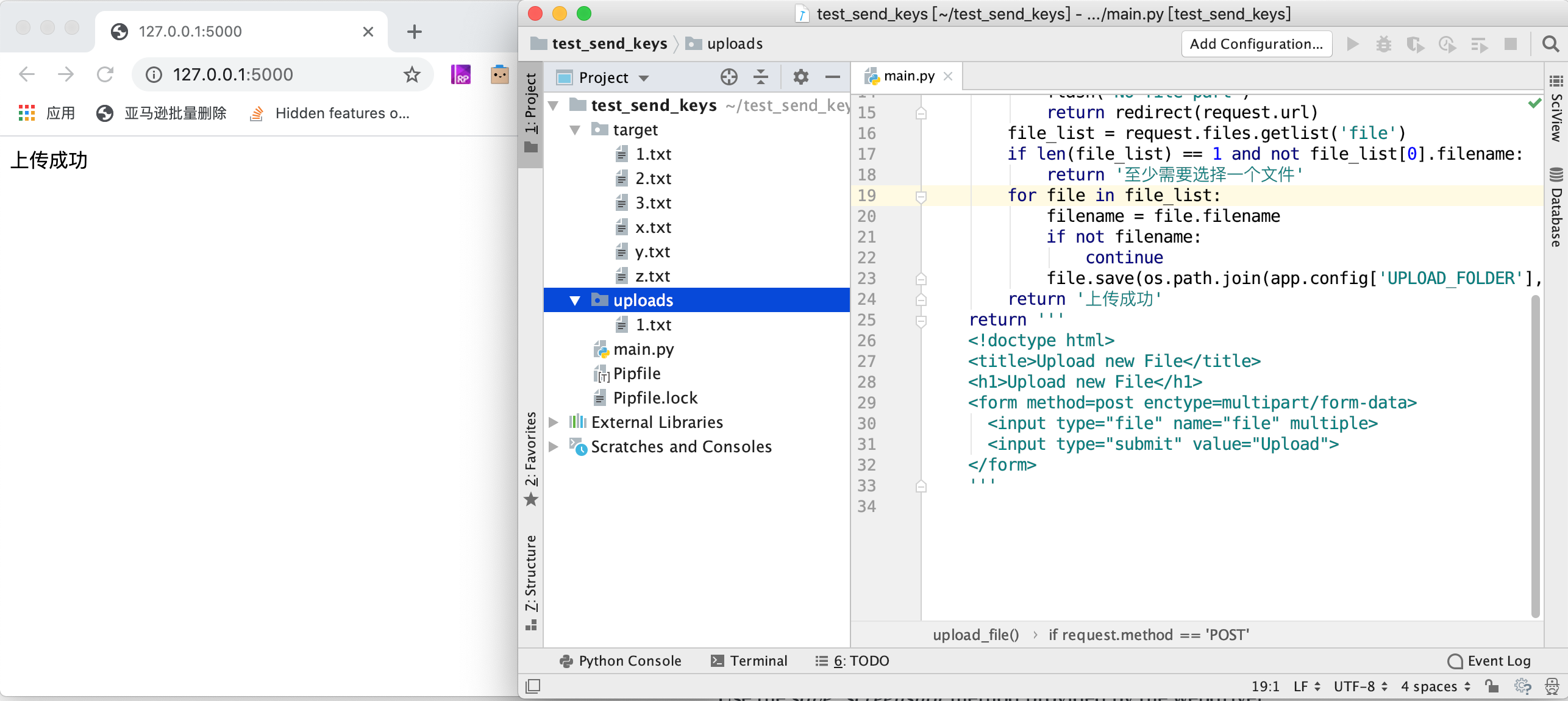The image size is (1568, 701).
Task: Open the Terminal tool tab
Action: pyautogui.click(x=749, y=661)
